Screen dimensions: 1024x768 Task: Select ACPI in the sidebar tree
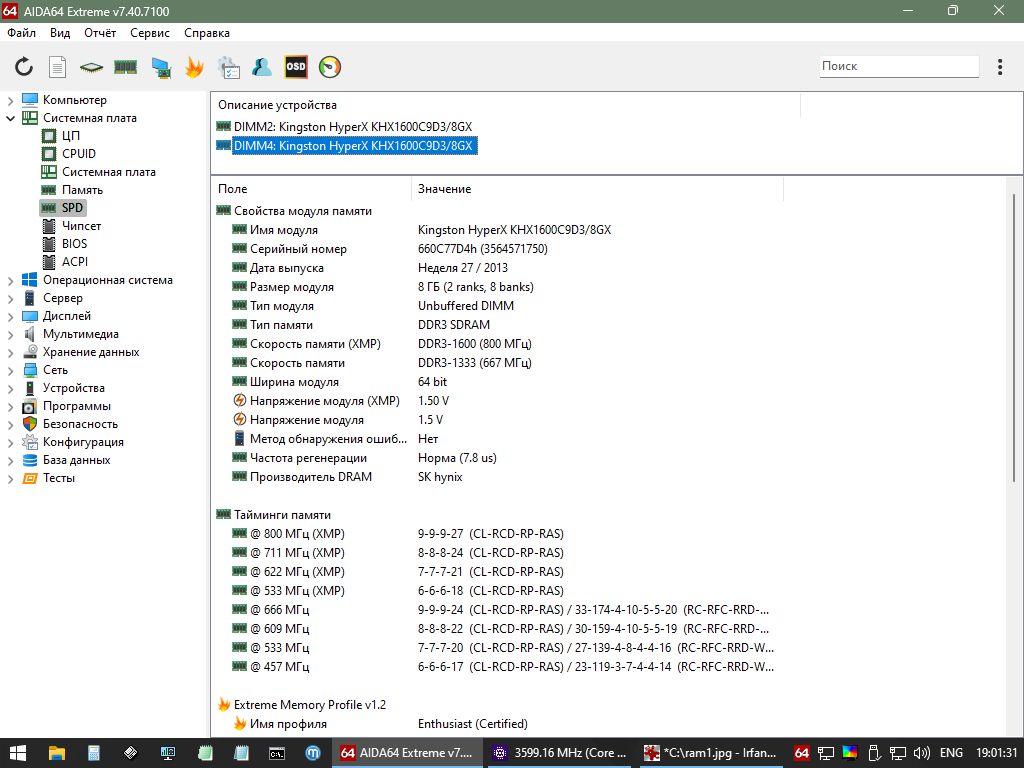[x=74, y=262]
